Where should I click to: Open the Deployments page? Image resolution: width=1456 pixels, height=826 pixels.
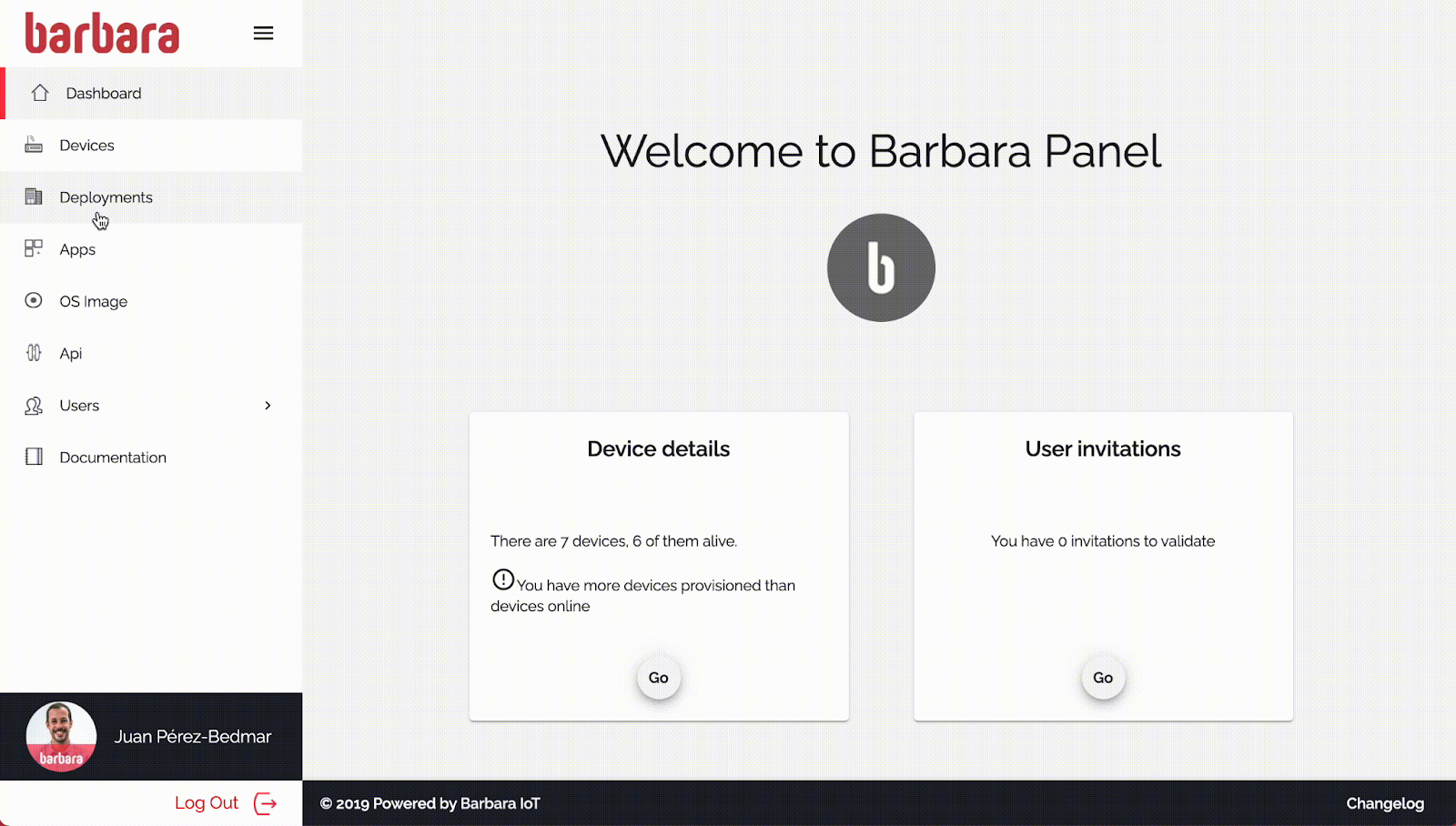(151, 197)
